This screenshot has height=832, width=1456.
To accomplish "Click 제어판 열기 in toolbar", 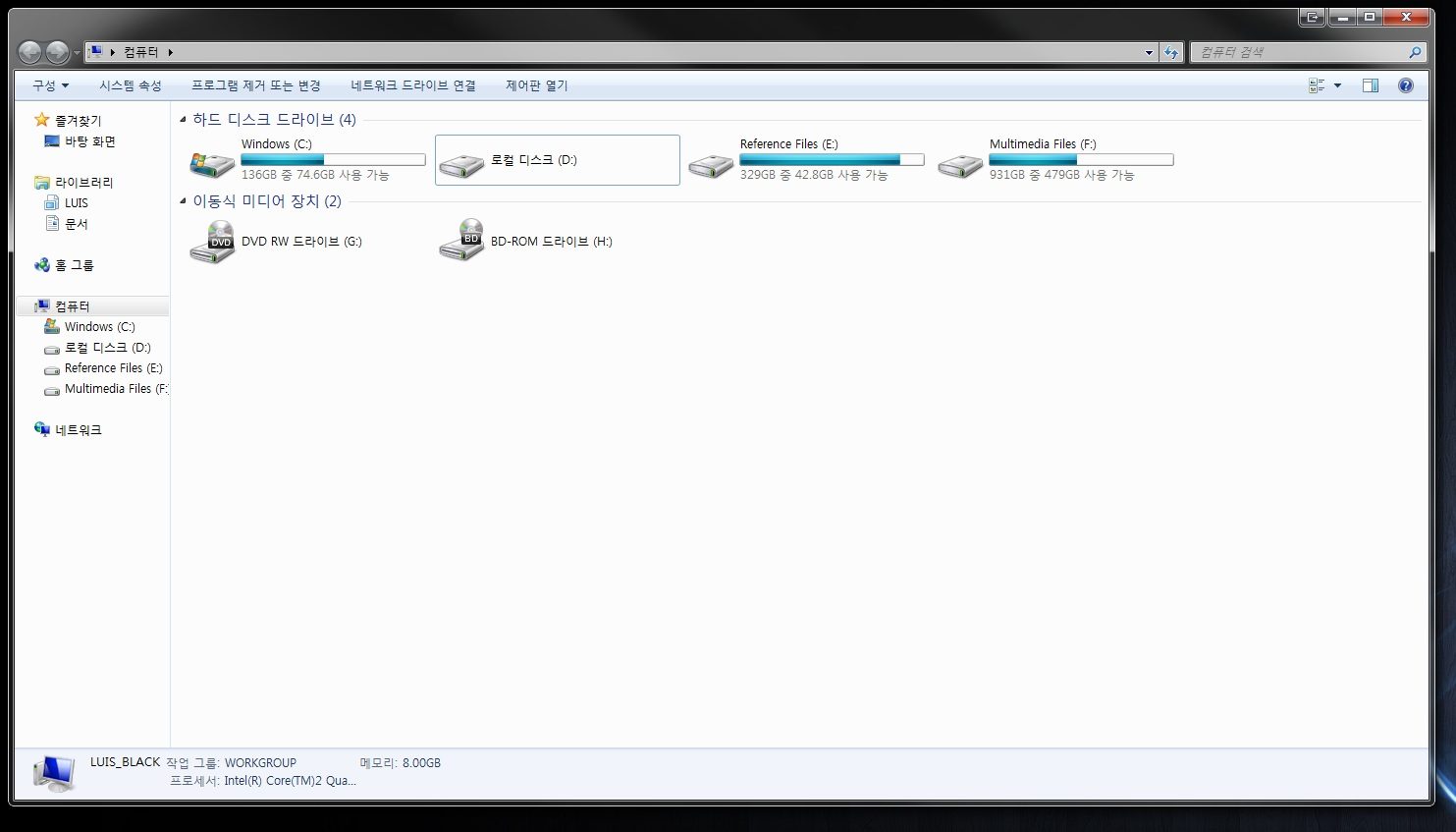I will click(537, 85).
